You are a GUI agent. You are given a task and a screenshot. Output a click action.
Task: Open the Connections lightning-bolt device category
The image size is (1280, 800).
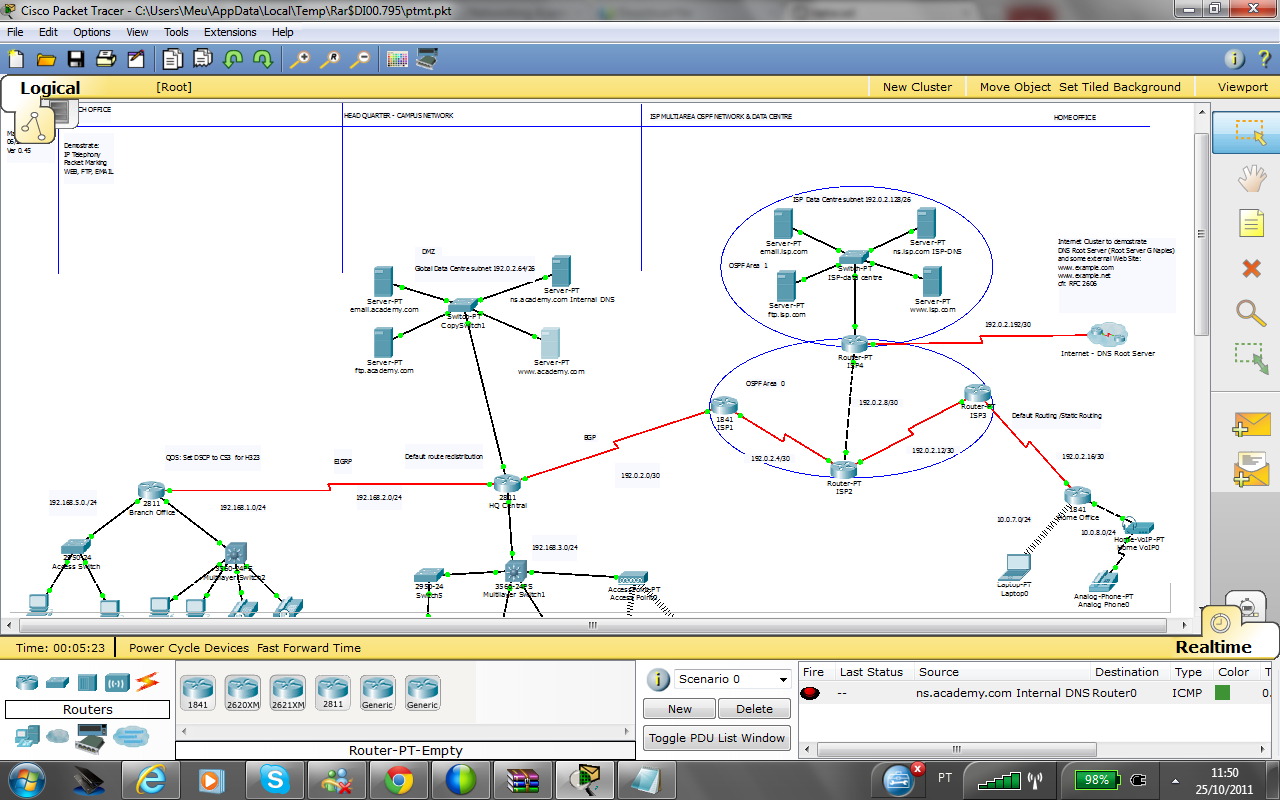[145, 681]
